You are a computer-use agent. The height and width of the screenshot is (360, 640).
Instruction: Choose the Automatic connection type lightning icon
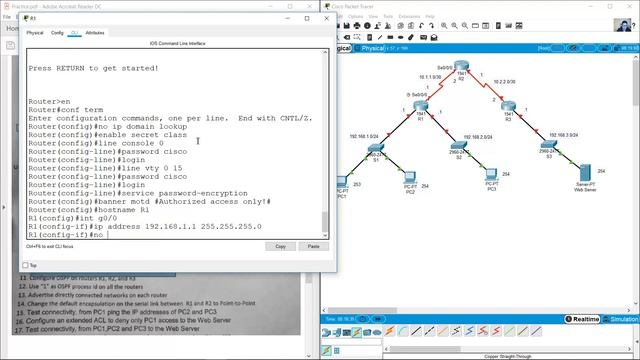point(389,331)
